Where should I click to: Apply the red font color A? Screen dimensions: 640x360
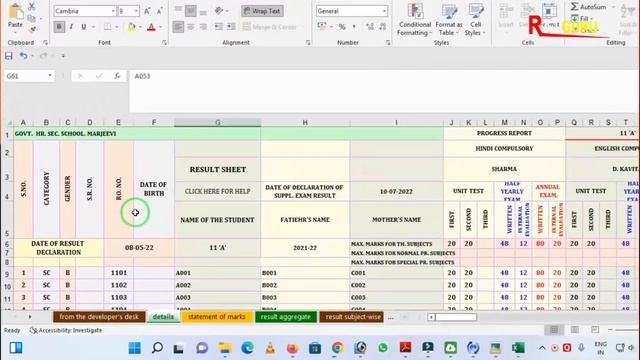pyautogui.click(x=151, y=27)
